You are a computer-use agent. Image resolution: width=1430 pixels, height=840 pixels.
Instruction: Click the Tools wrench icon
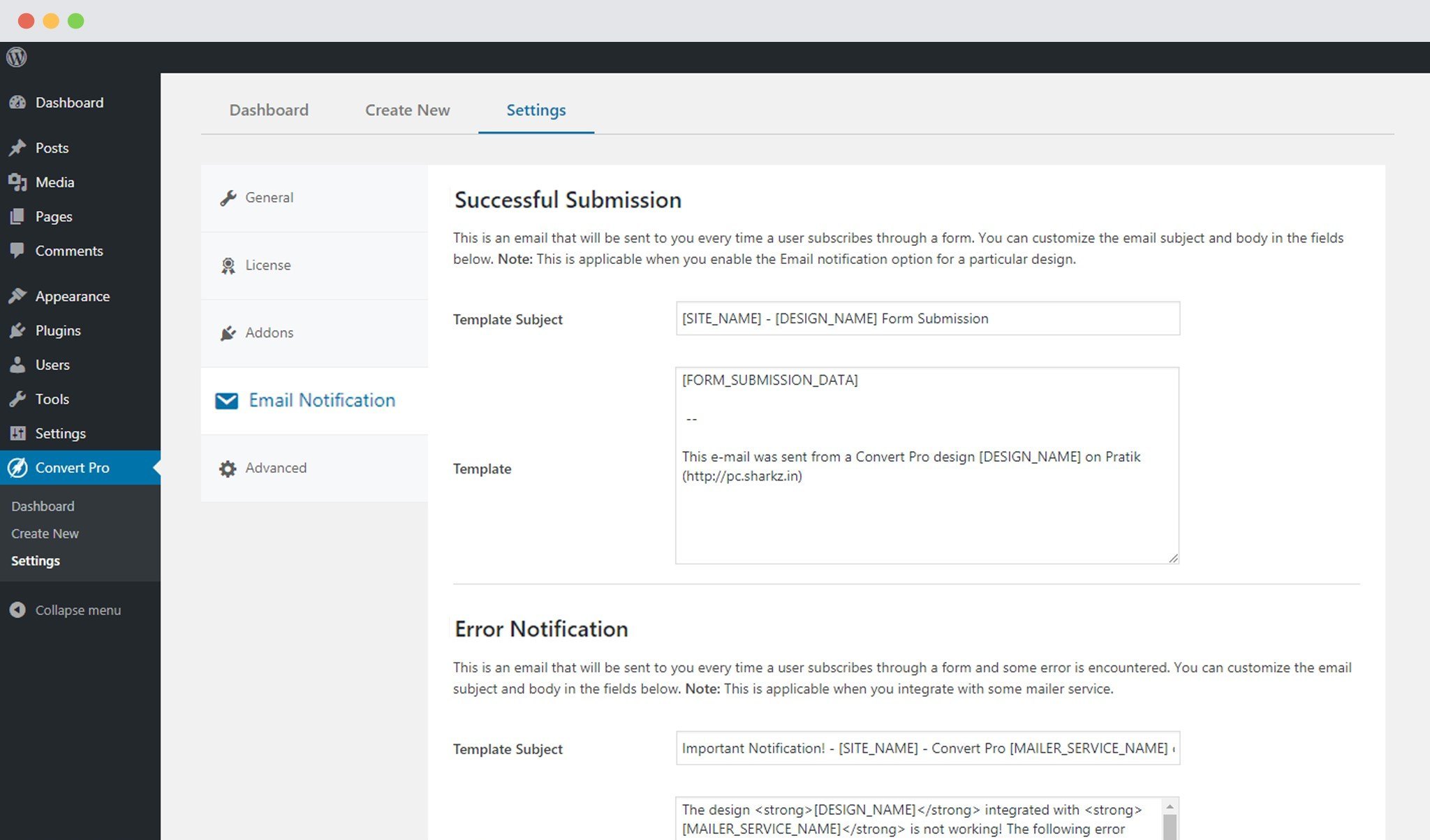[x=17, y=399]
